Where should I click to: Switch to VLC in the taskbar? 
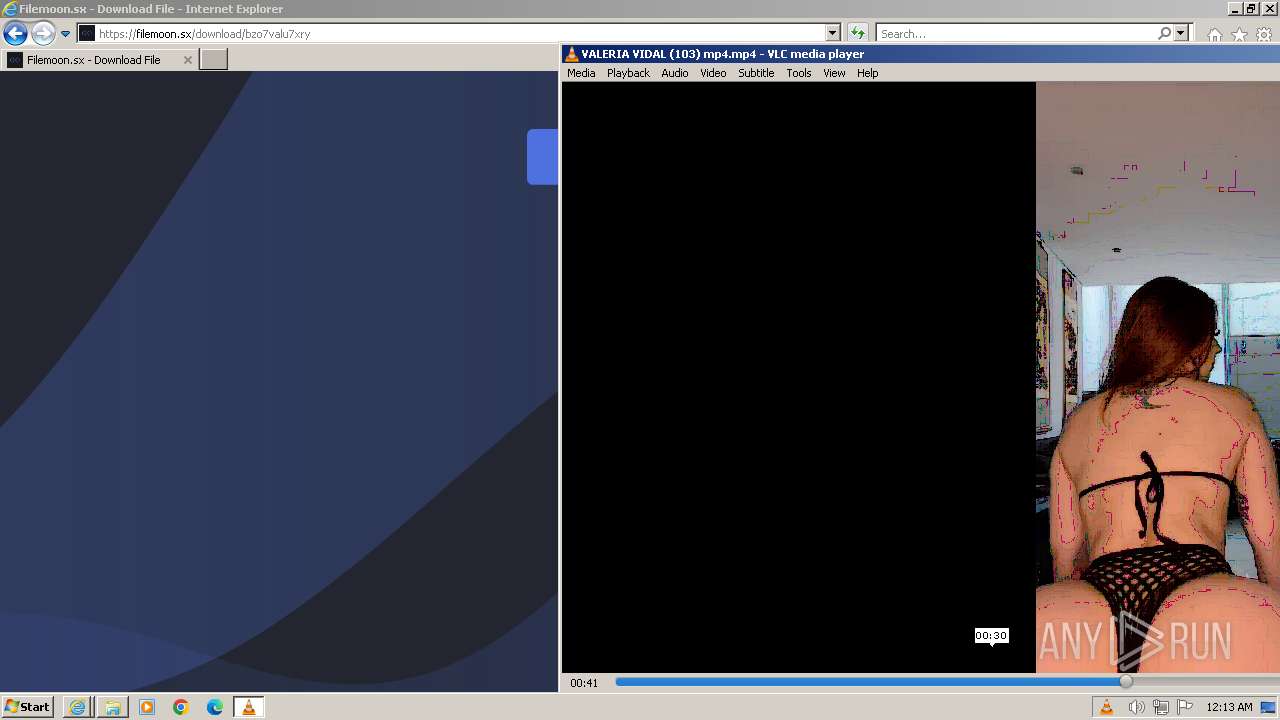(x=248, y=707)
